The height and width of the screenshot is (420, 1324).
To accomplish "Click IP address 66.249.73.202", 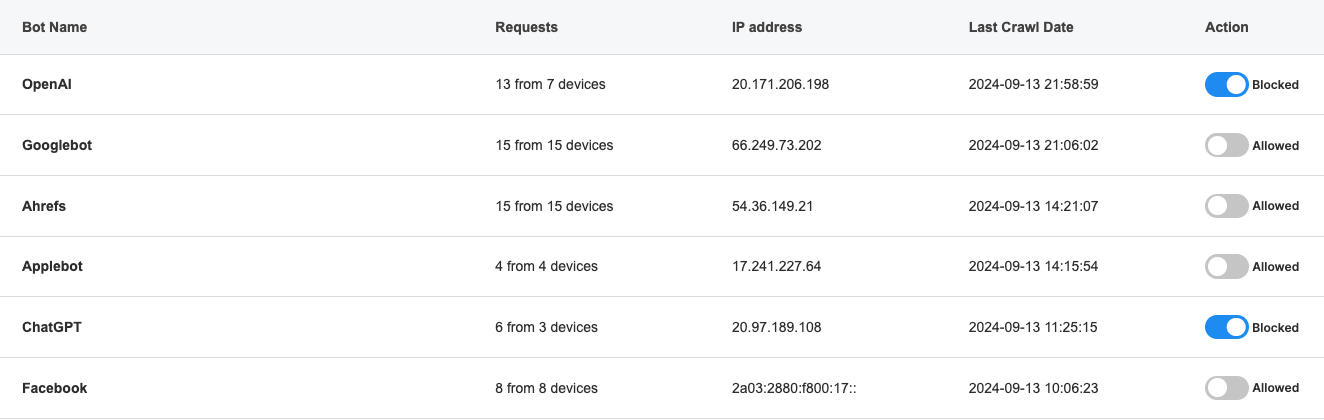I will (776, 146).
